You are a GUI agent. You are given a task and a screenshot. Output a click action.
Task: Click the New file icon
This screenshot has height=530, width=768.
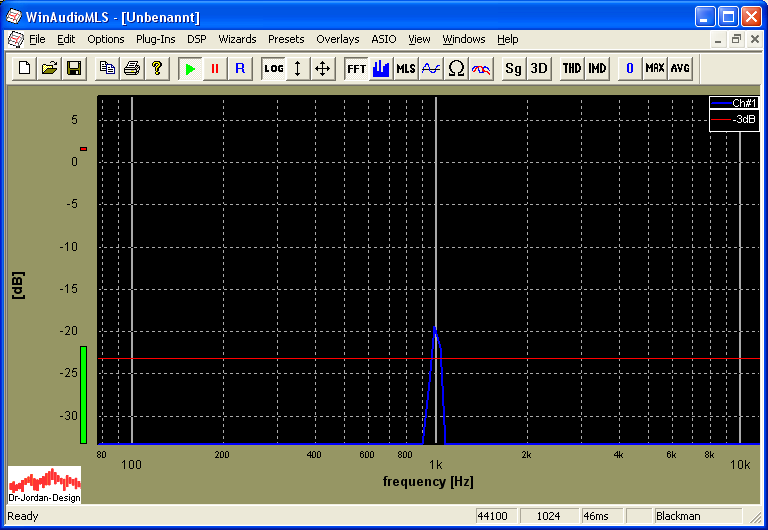tap(24, 68)
